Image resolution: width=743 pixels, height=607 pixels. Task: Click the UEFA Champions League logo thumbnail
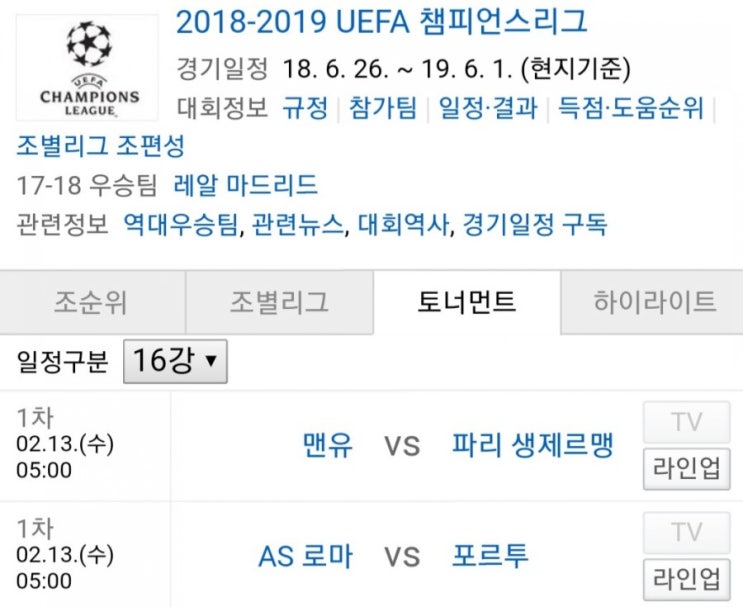pyautogui.click(x=87, y=68)
